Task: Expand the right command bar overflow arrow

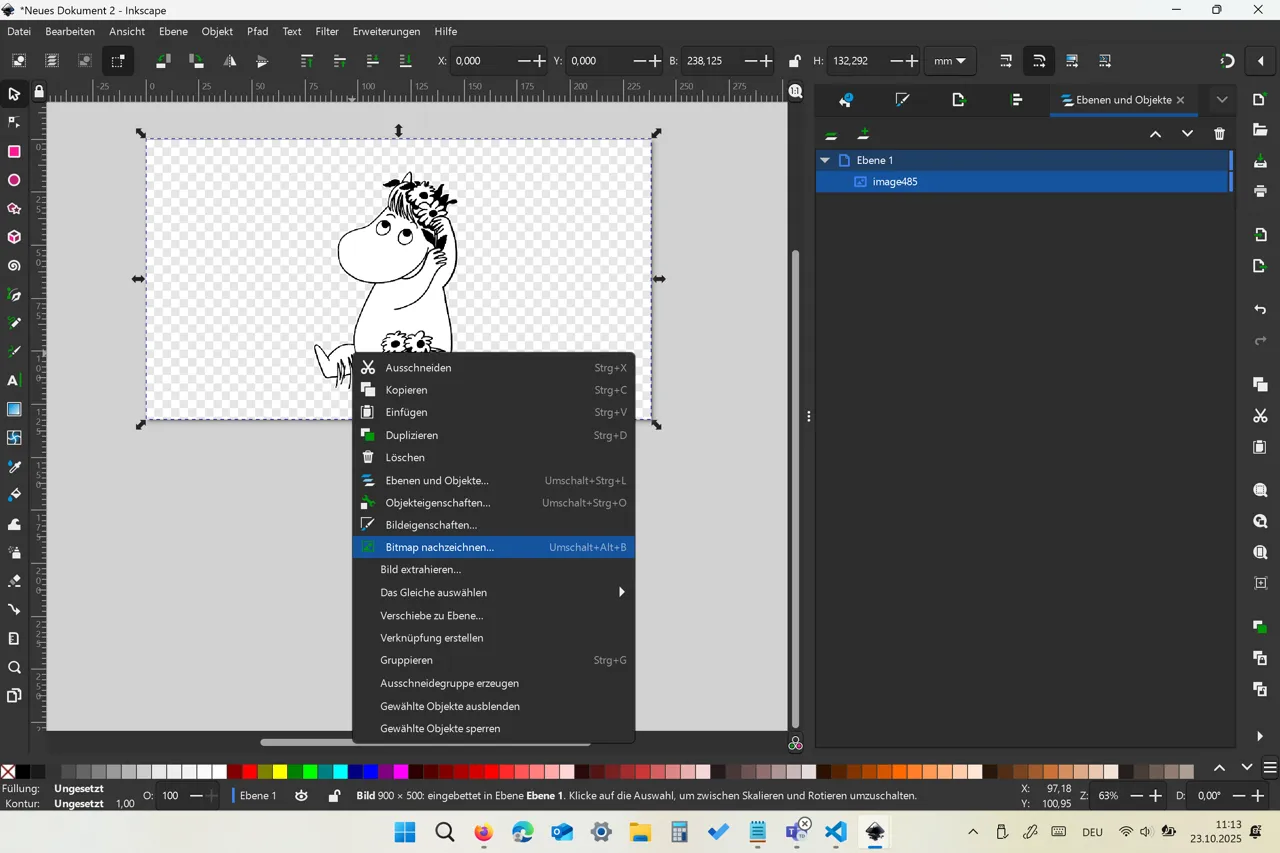Action: tap(1260, 736)
